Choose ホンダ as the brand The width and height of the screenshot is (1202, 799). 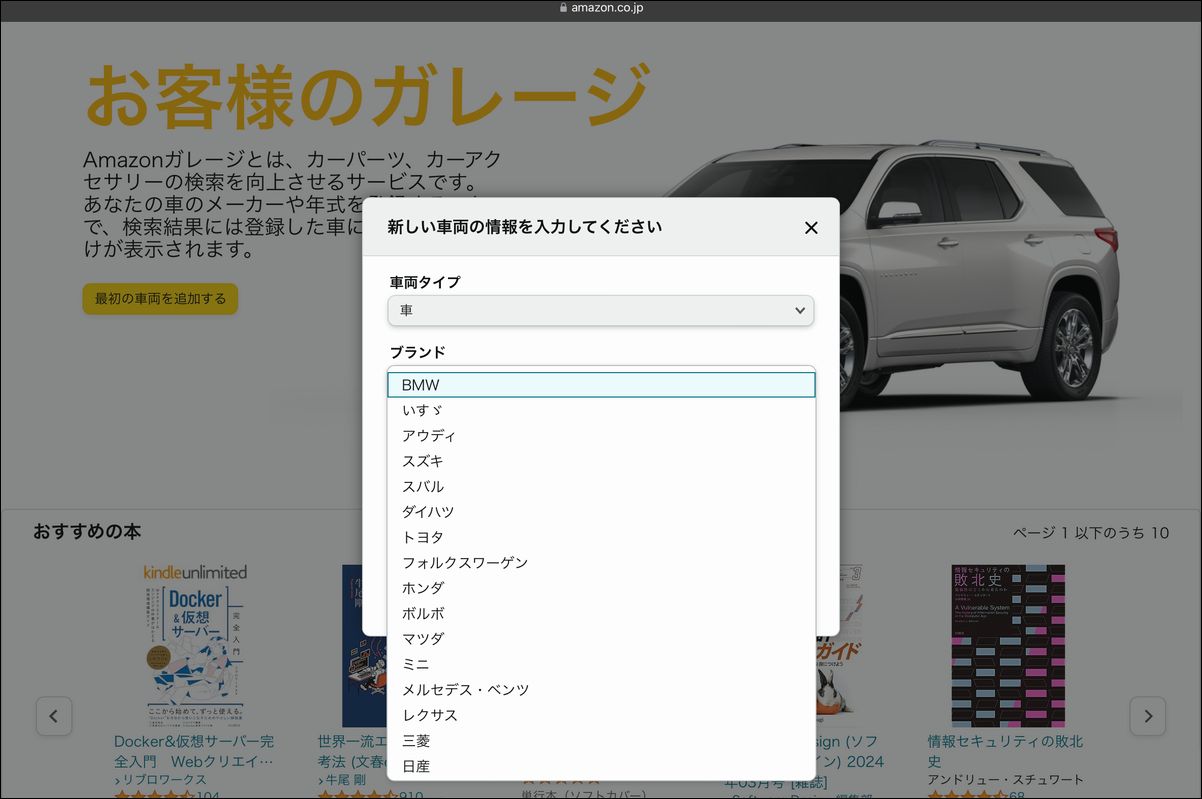601,588
